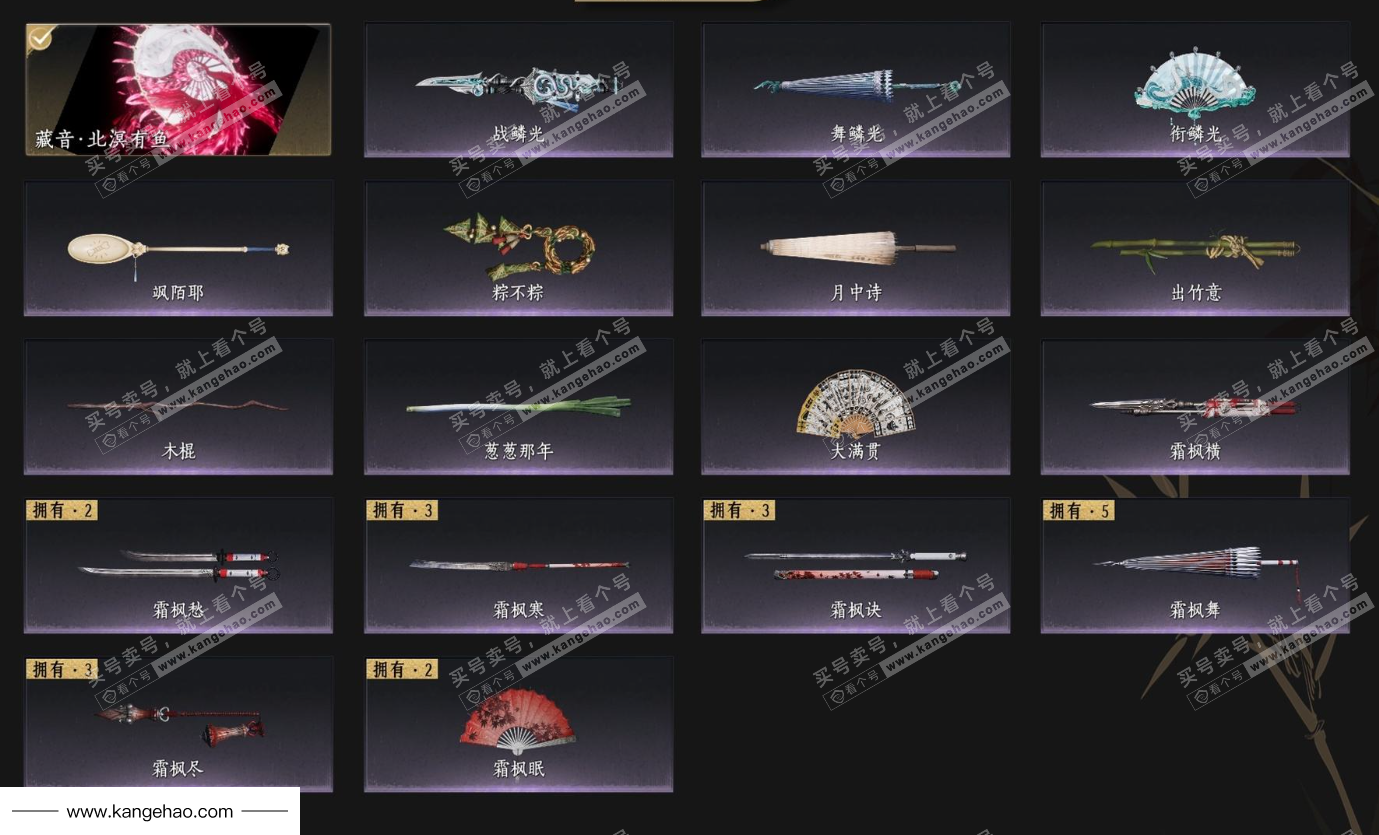Select the 葱葱那年 green onion weapon
Image resolution: width=1379 pixels, height=835 pixels.
pyautogui.click(x=518, y=407)
